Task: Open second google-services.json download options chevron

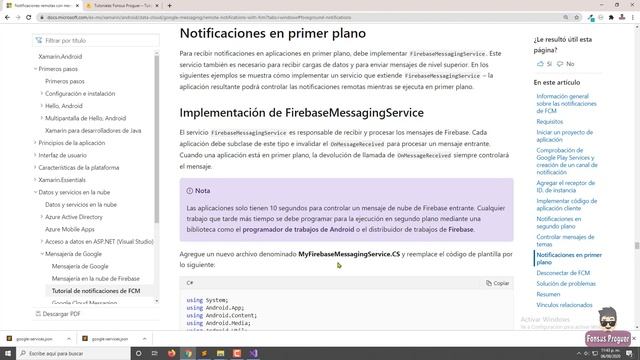Action: pyautogui.click(x=144, y=339)
